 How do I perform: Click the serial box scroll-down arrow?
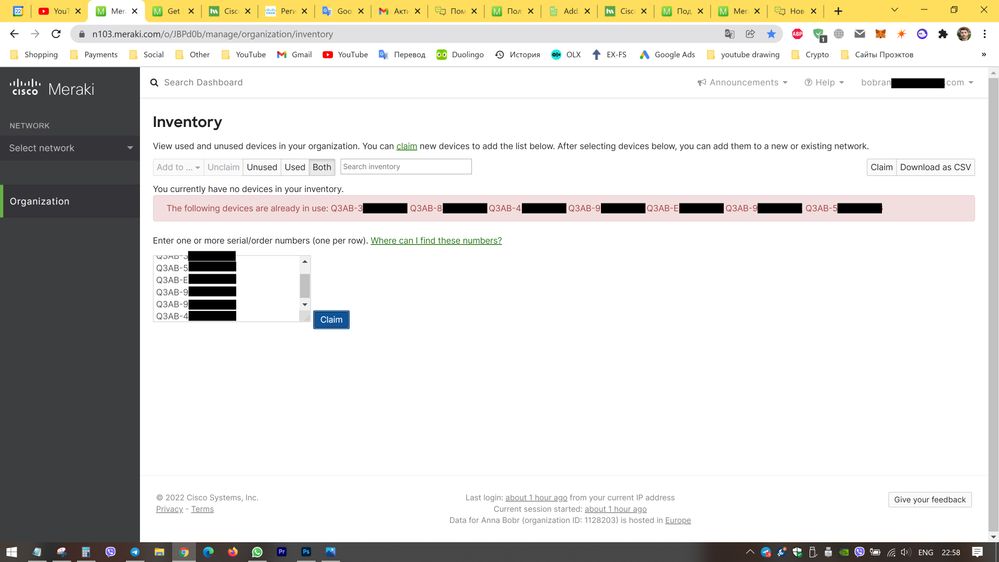tap(305, 305)
